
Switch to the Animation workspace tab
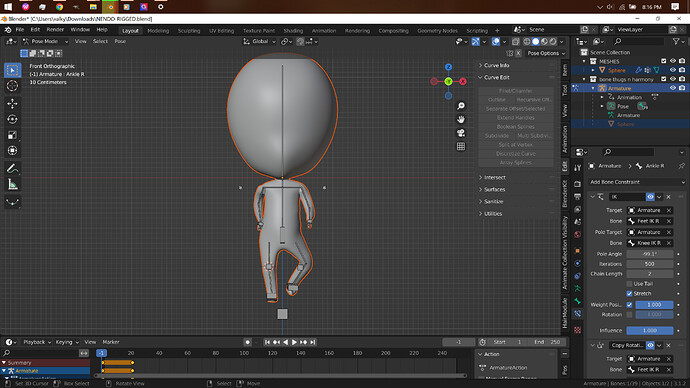click(x=323, y=31)
